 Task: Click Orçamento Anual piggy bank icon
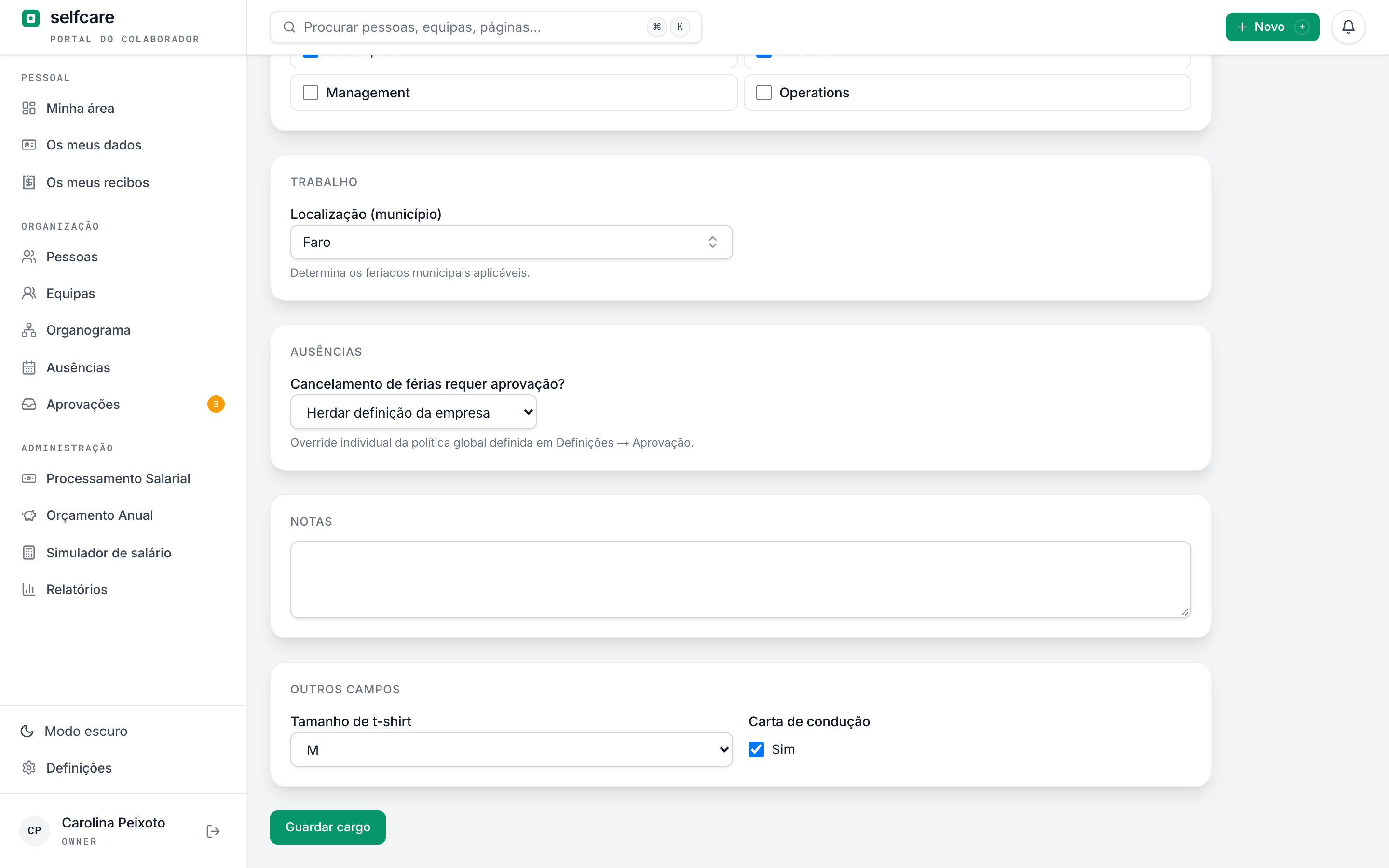(x=29, y=515)
